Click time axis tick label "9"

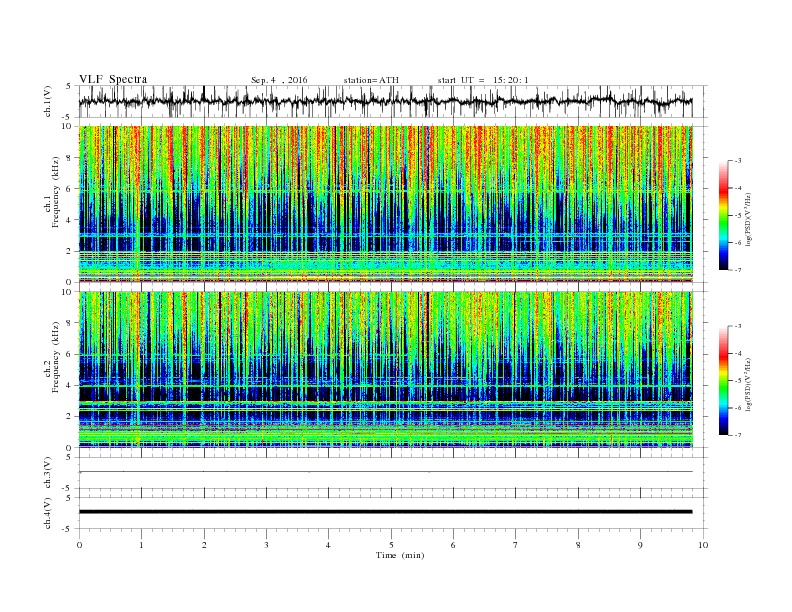click(x=640, y=545)
